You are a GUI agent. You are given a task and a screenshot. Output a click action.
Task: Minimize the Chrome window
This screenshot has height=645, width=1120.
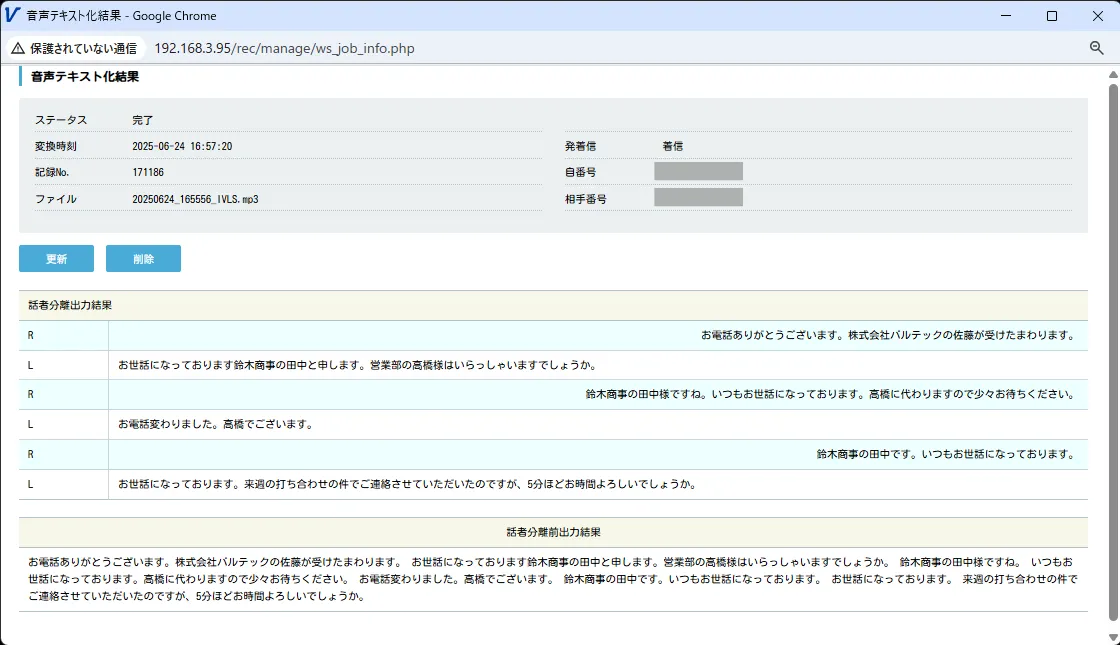click(1005, 16)
